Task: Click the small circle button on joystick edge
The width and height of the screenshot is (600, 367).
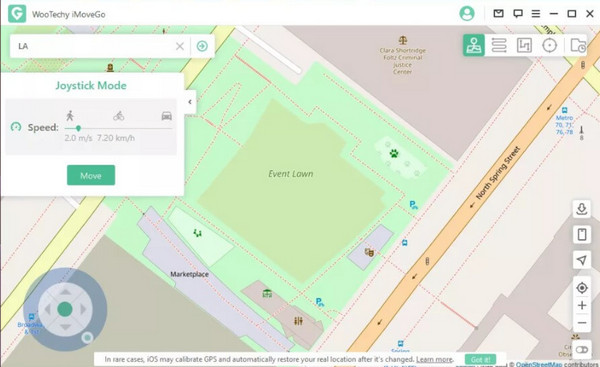Action: [x=88, y=338]
